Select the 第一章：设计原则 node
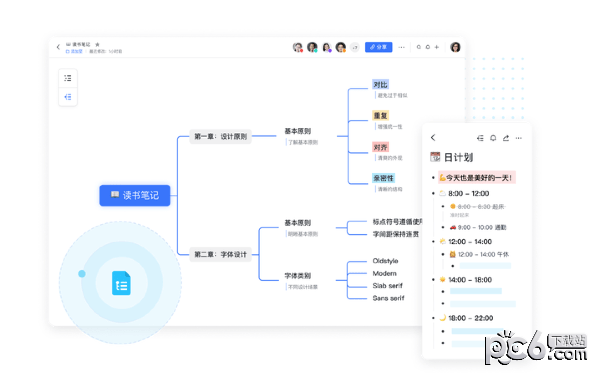The width and height of the screenshot is (600, 377). tap(220, 136)
